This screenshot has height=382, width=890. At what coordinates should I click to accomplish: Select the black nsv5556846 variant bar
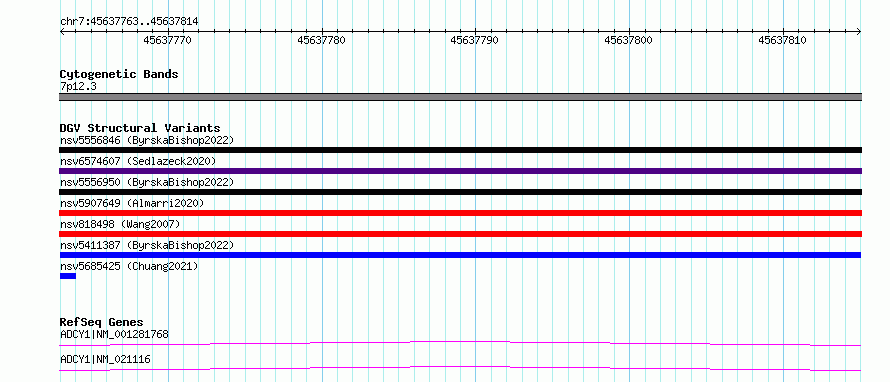460,150
